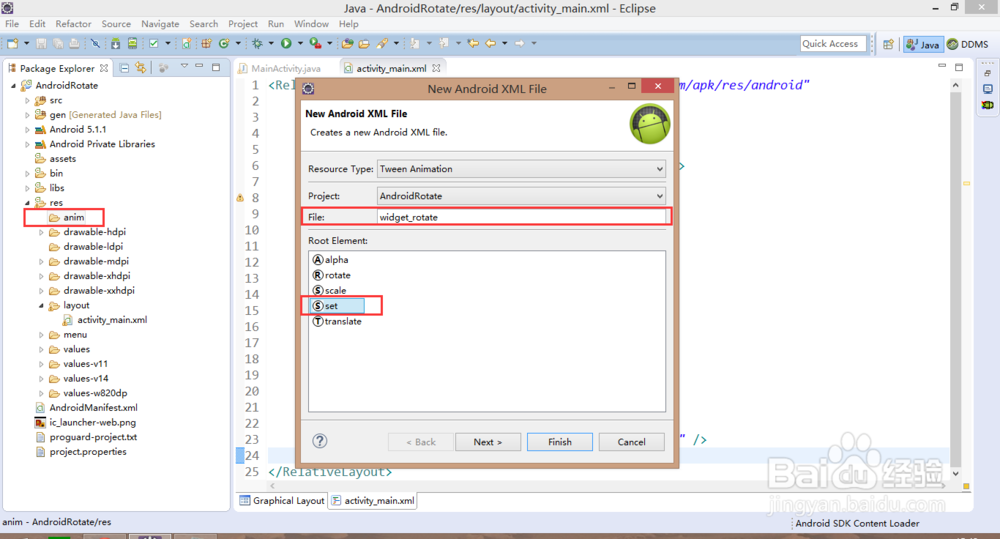This screenshot has height=539, width=1000.
Task: Click the Forward navigation arrow icon
Action: pos(520,43)
